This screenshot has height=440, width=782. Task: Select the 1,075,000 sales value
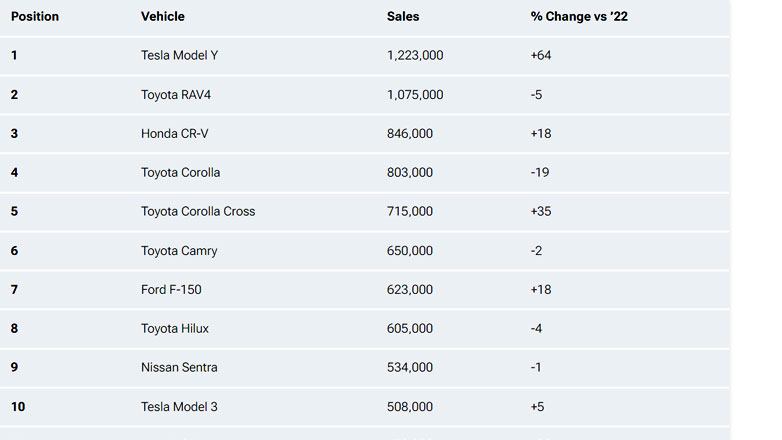(415, 95)
